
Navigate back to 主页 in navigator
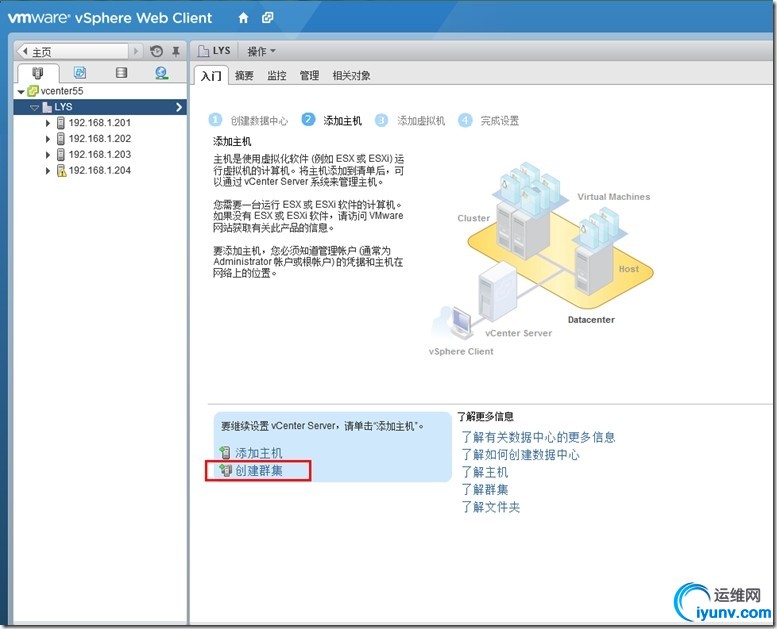click(73, 52)
